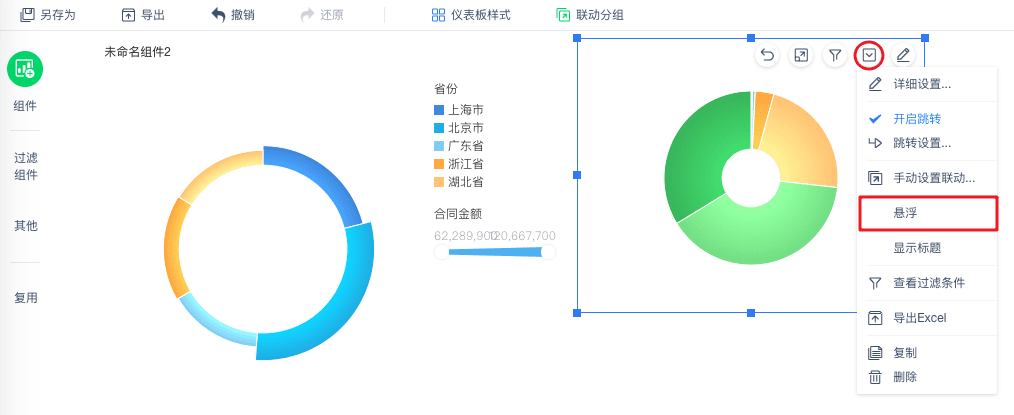
Task: Click the Redo (还原) toolbar button
Action: (322, 15)
